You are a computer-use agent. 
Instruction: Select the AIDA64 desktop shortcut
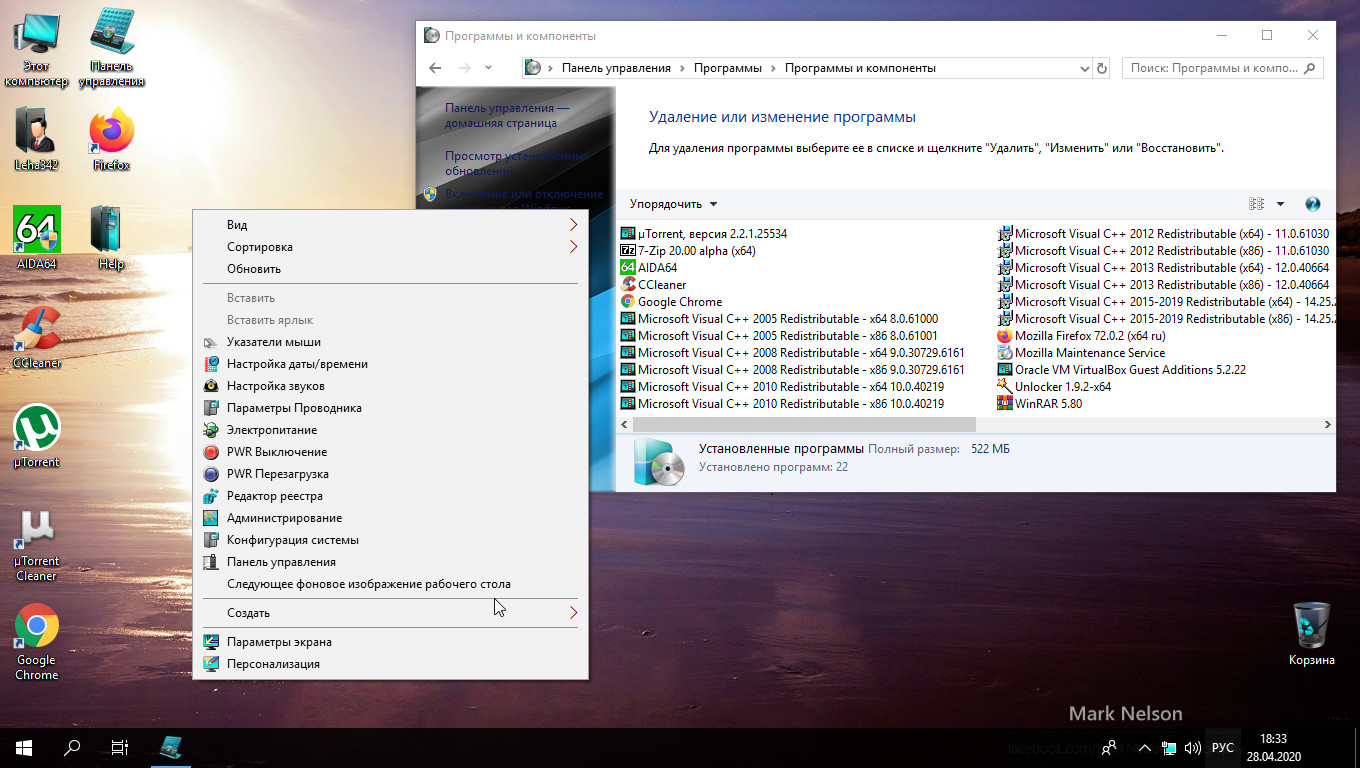pos(37,238)
